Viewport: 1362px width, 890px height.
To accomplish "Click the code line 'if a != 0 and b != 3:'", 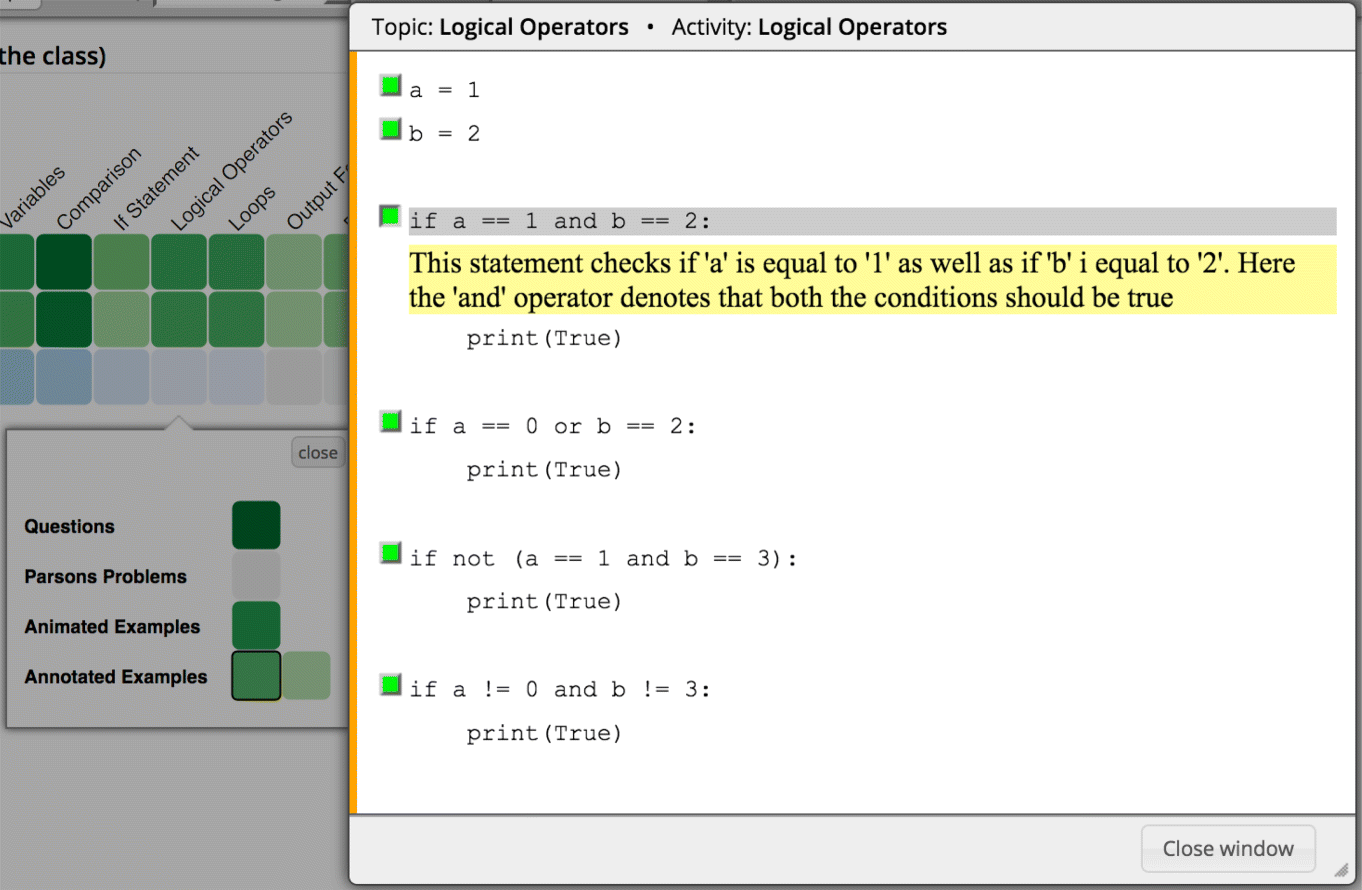I will pyautogui.click(x=560, y=690).
